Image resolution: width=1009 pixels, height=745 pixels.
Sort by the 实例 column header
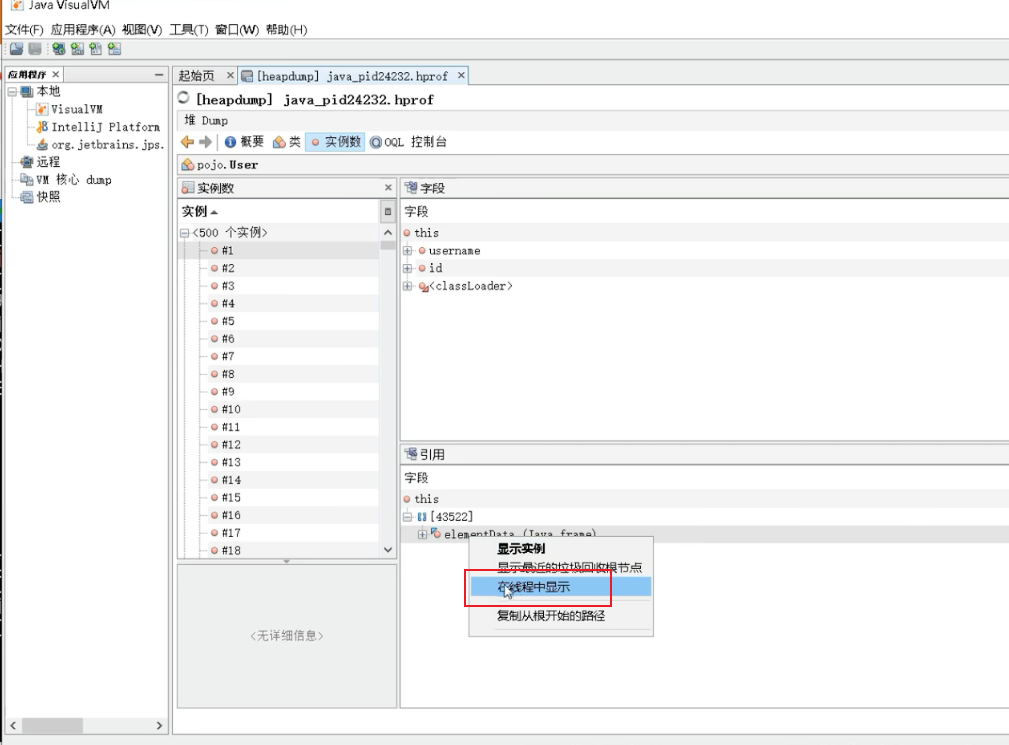pyautogui.click(x=278, y=212)
